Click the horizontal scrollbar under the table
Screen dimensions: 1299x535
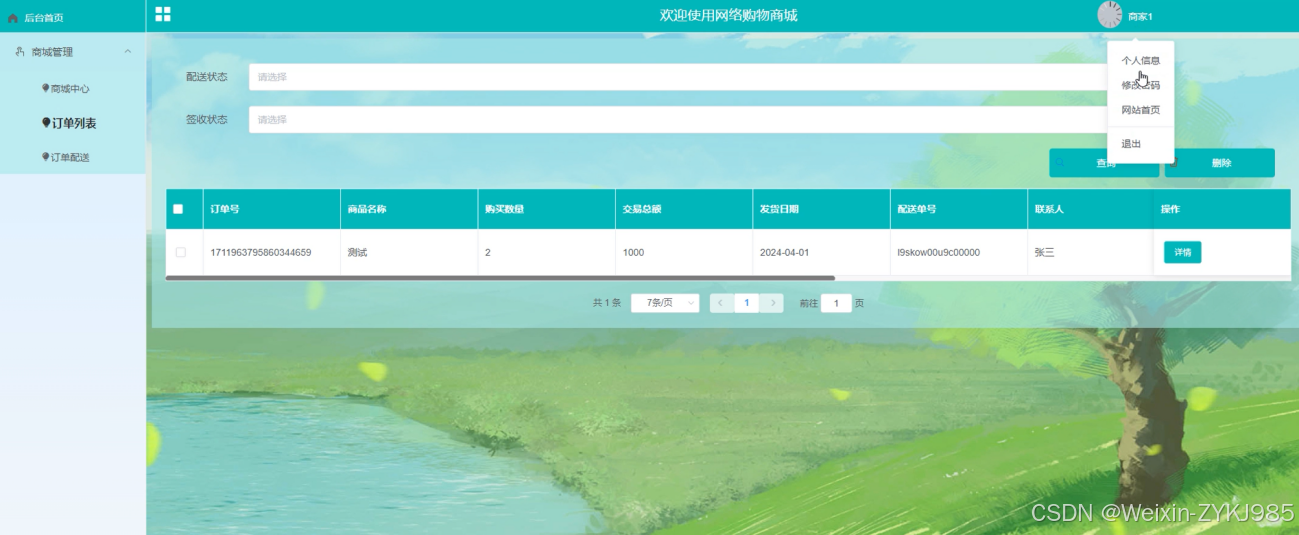pos(500,278)
